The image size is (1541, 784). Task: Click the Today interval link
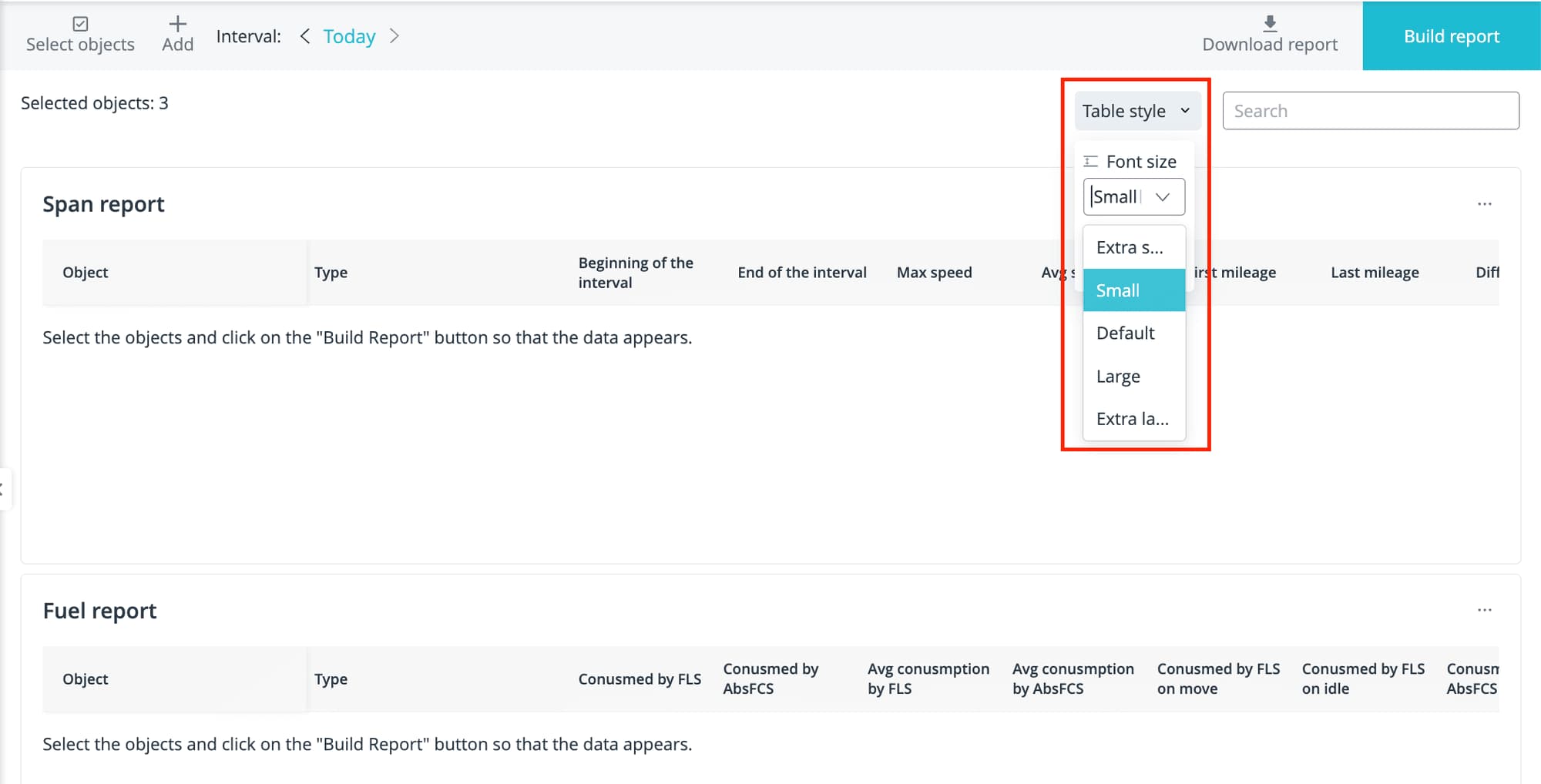349,36
